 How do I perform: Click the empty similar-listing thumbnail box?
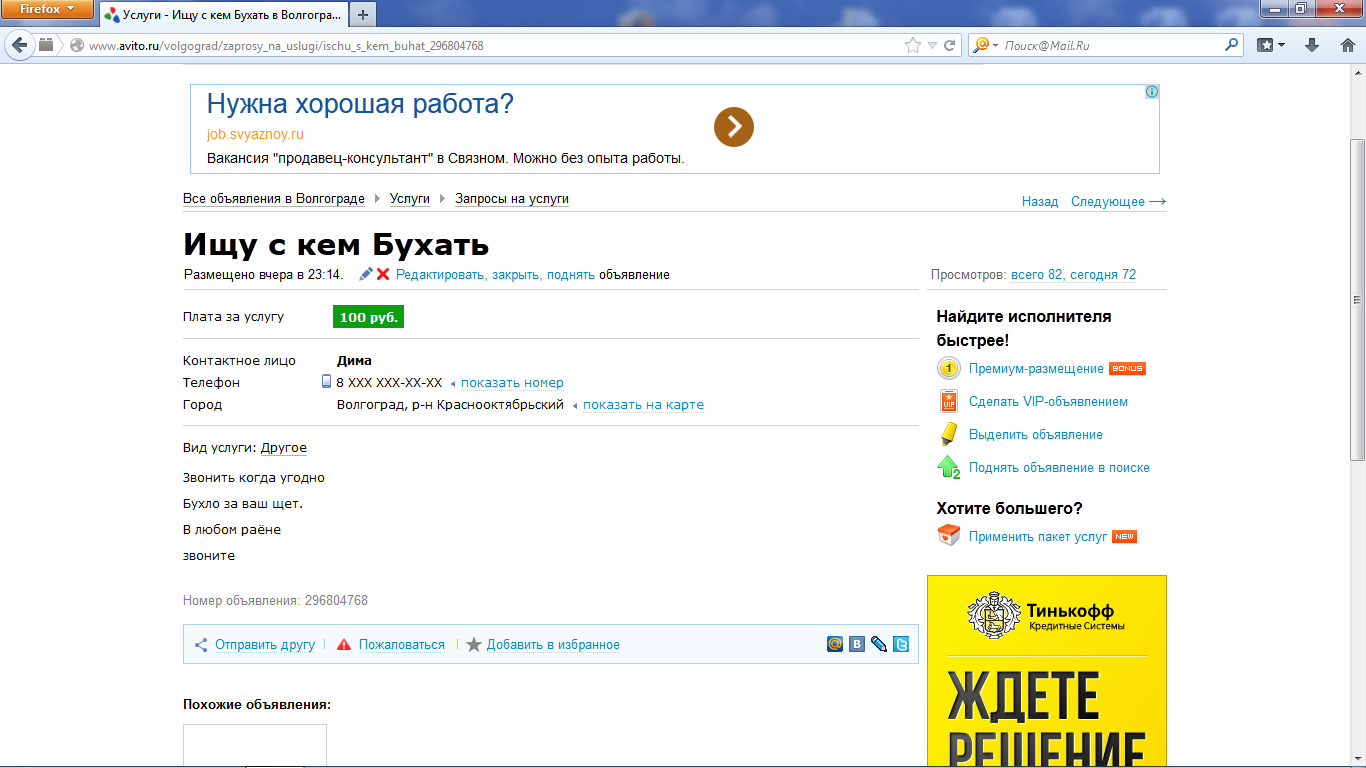(255, 746)
